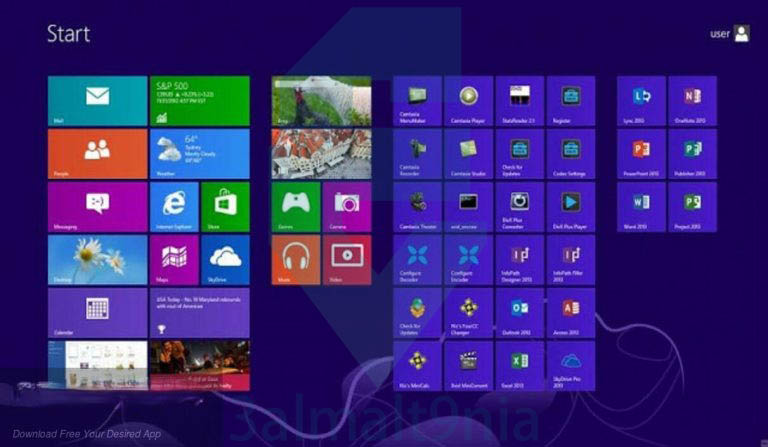Open Check for Updates with globe icon
This screenshot has height=447, width=768.
coord(417,313)
